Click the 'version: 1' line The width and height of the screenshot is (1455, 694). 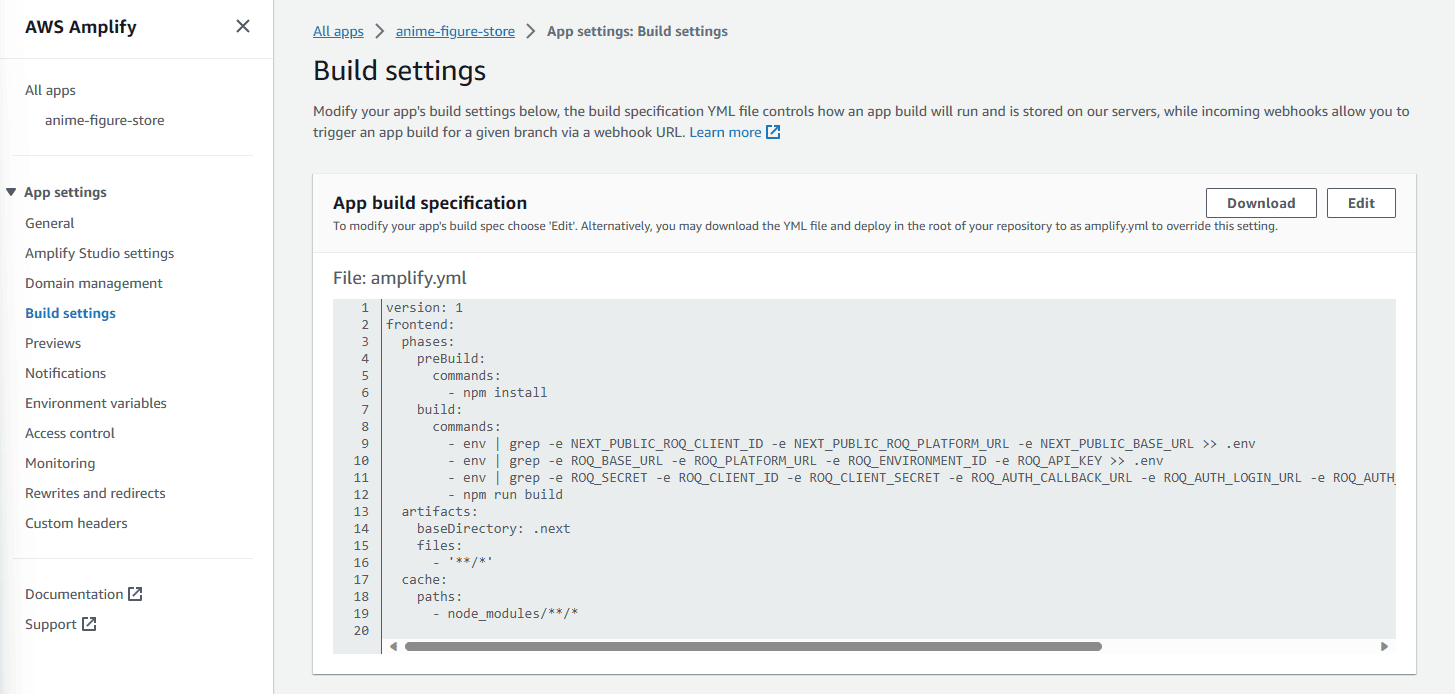(424, 307)
